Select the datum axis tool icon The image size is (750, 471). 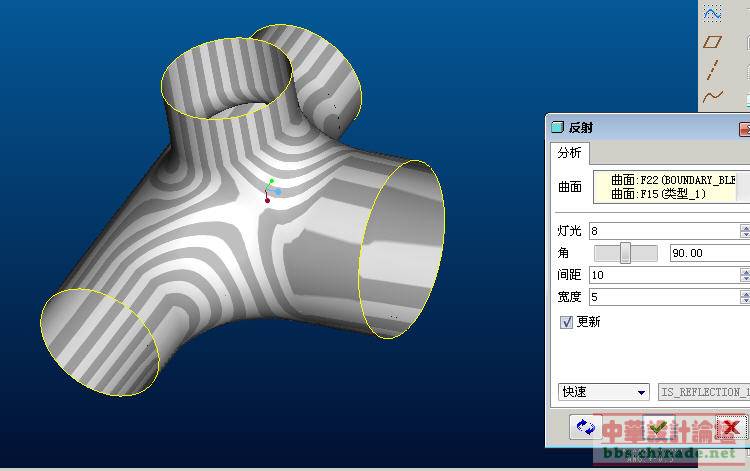click(712, 69)
